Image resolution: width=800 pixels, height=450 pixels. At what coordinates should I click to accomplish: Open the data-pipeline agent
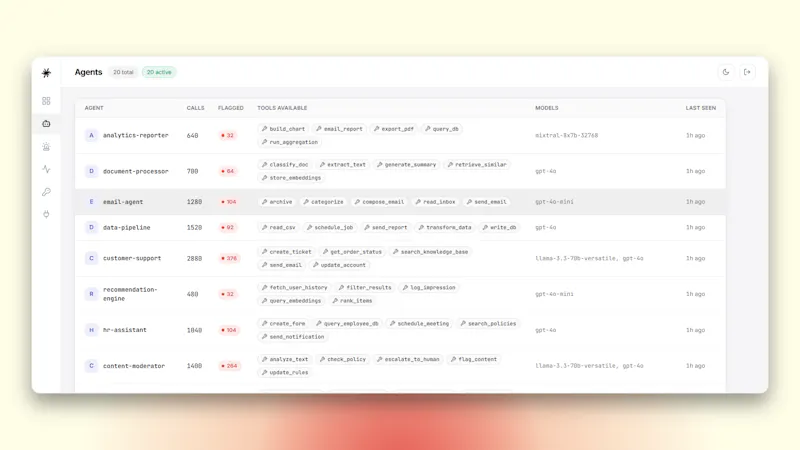pyautogui.click(x=127, y=227)
